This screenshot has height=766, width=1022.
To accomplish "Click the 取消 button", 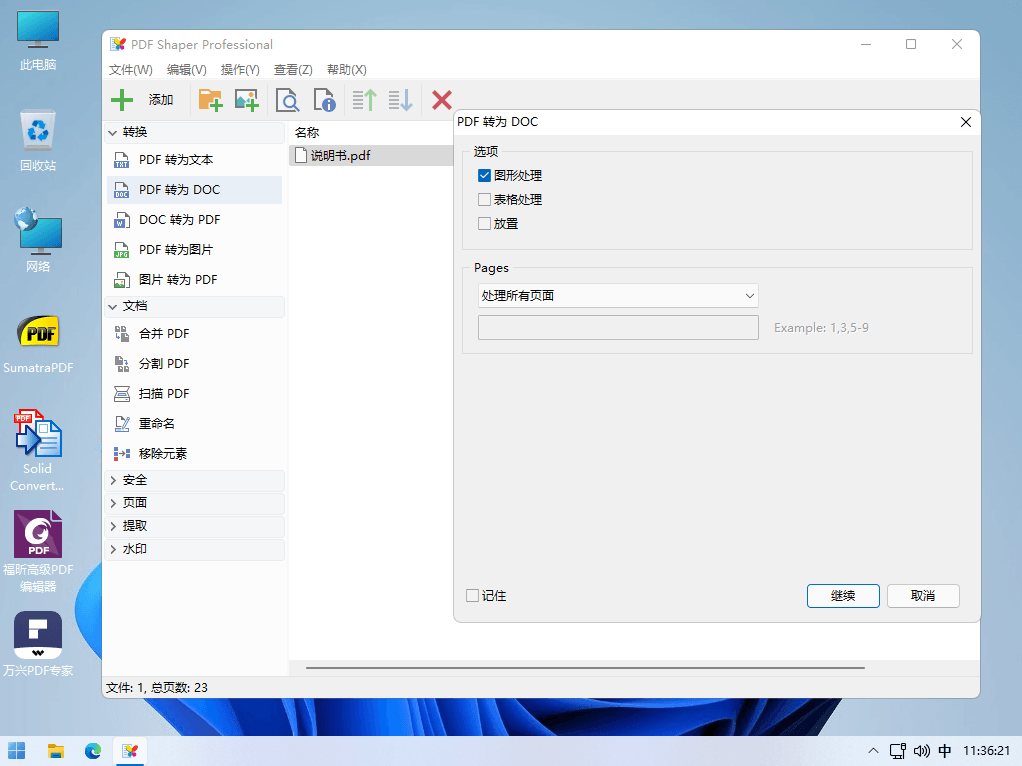I will click(923, 596).
